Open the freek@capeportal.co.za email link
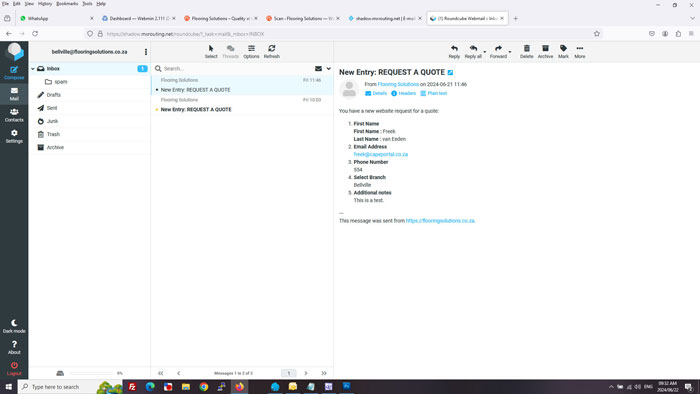 pyautogui.click(x=381, y=154)
